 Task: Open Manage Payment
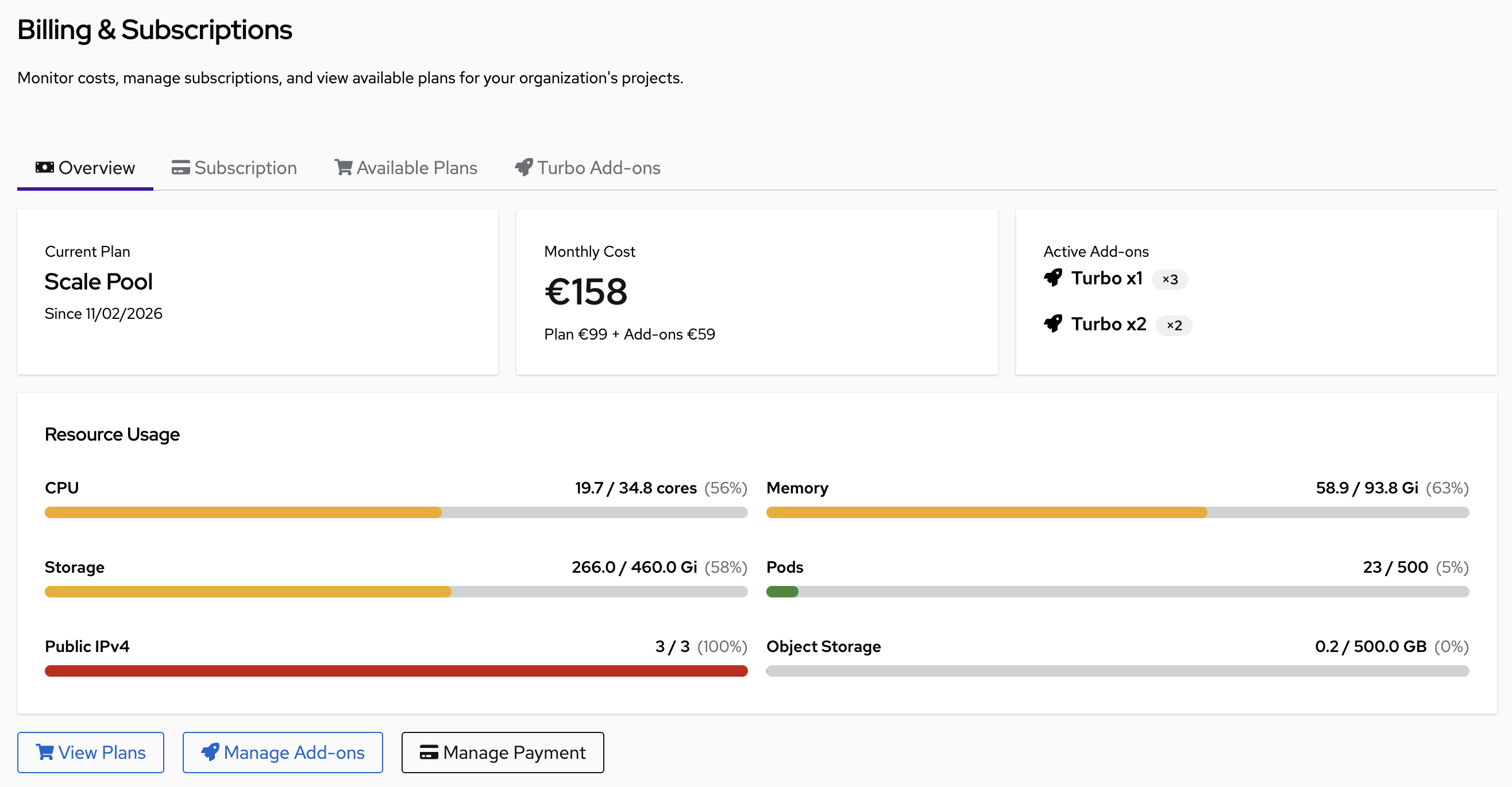click(503, 753)
